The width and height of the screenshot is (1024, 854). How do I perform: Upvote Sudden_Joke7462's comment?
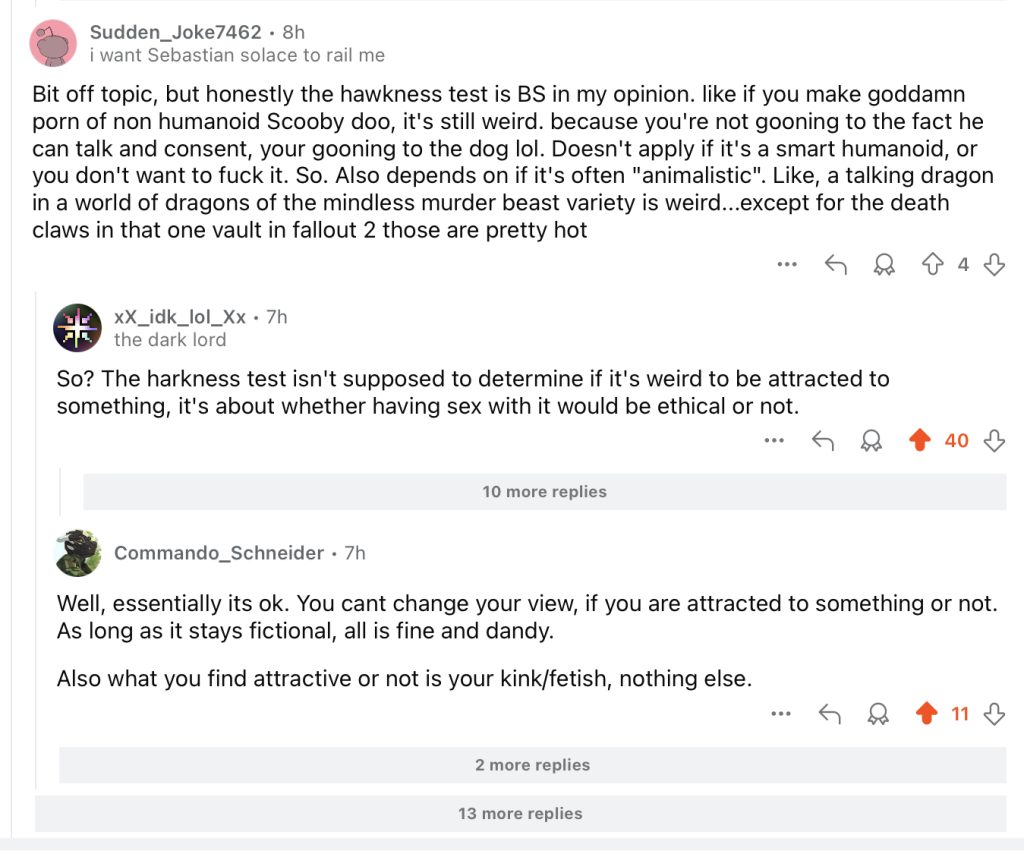932,265
